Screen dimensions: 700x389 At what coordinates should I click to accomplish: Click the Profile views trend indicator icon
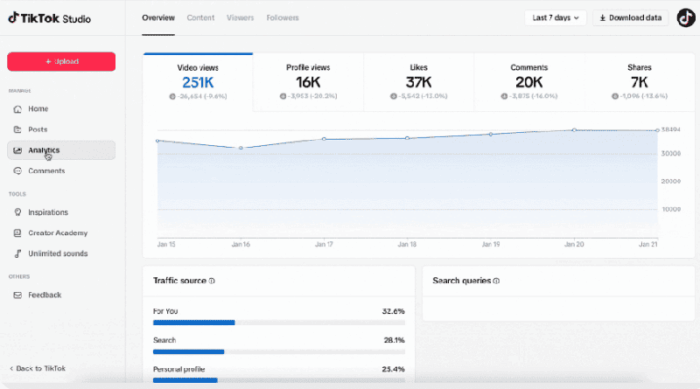[283, 96]
